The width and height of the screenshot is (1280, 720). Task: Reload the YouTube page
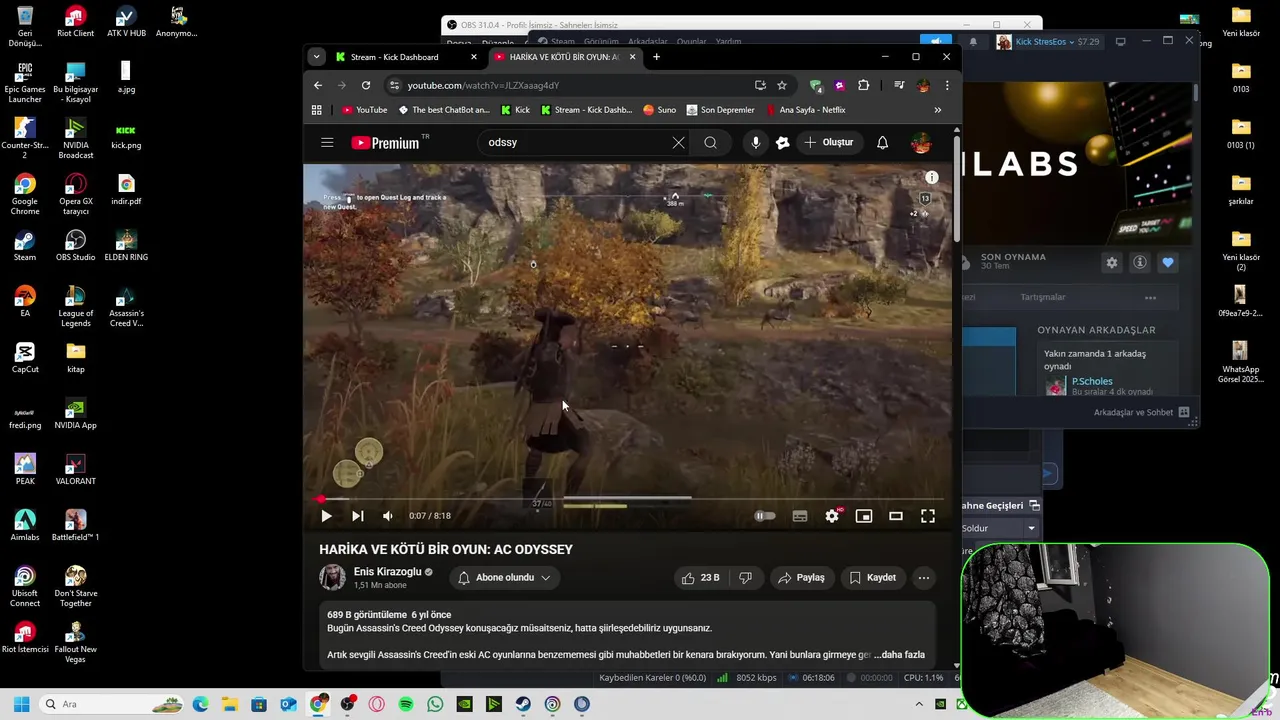click(366, 86)
